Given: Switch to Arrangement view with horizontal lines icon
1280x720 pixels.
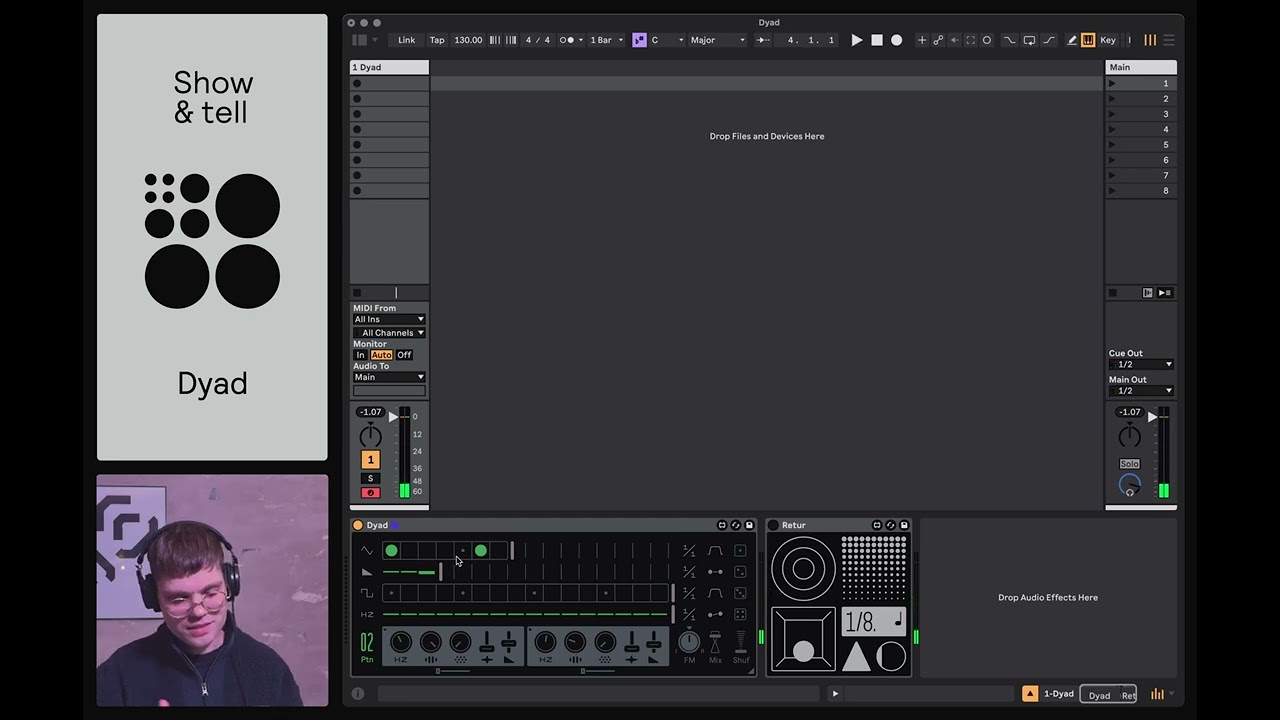Looking at the screenshot, I should tap(1168, 40).
